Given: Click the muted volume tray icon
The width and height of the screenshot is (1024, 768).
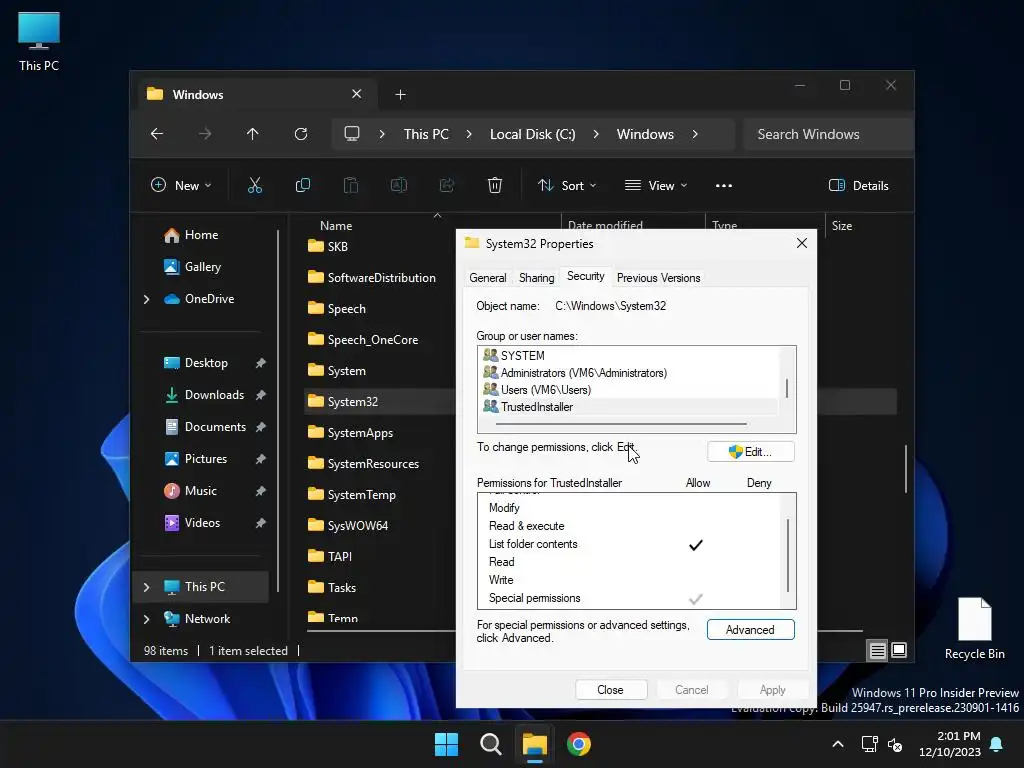Looking at the screenshot, I should (x=895, y=744).
